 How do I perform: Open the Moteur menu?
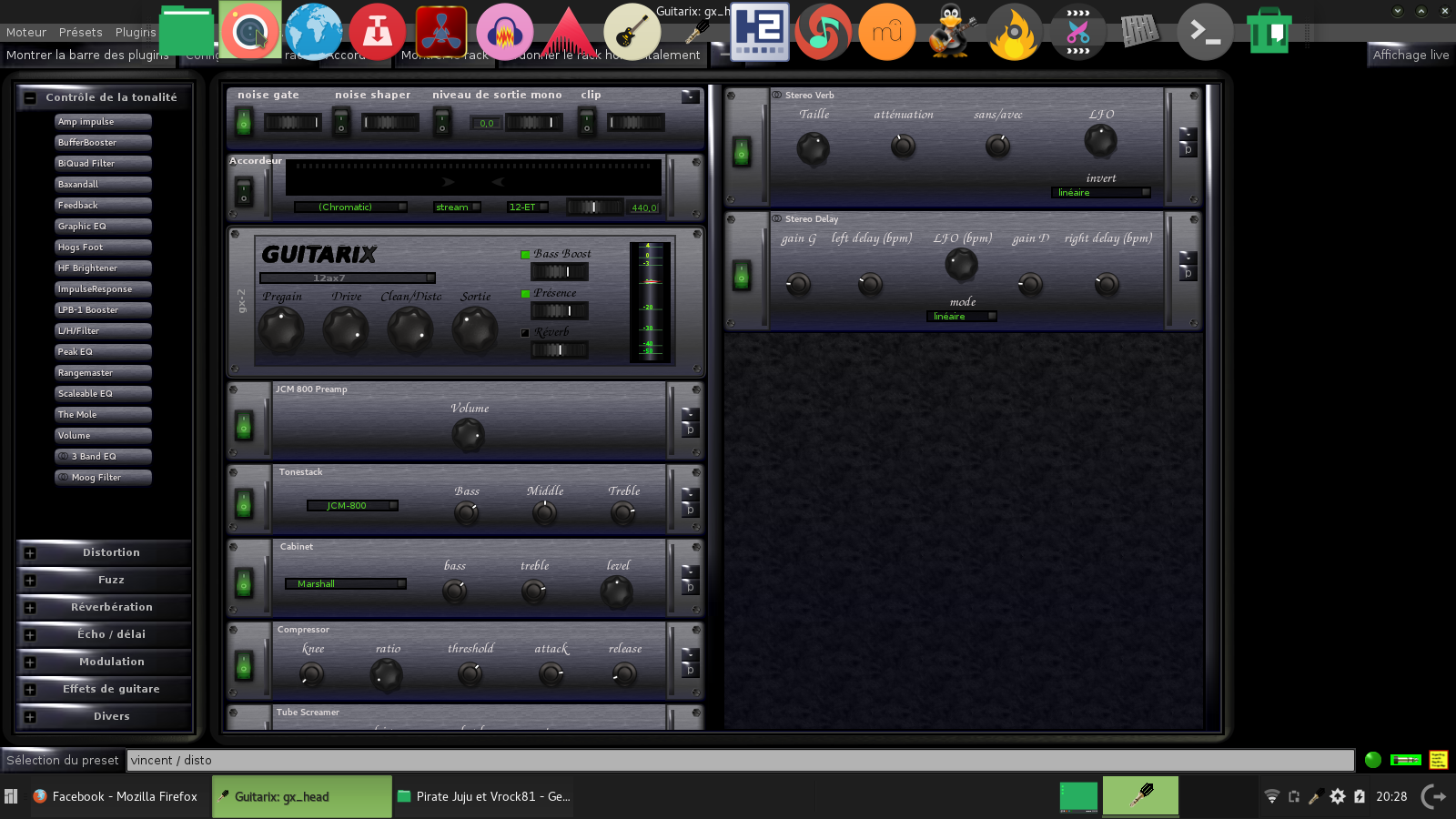(26, 32)
